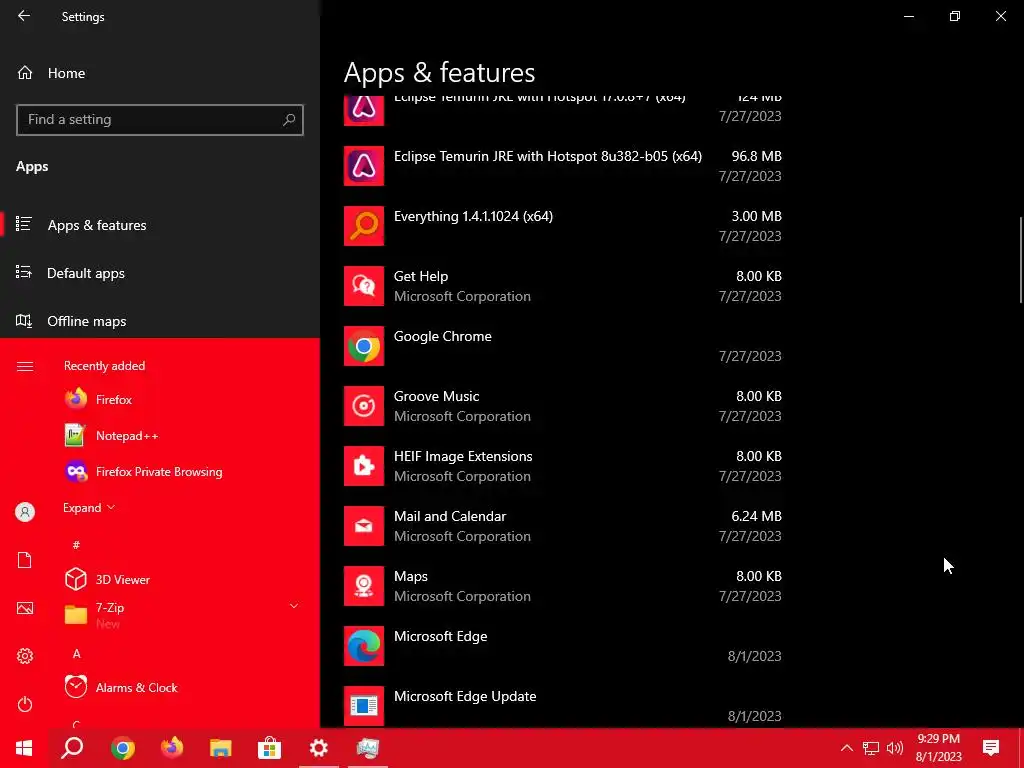Screen dimensions: 1024x768
Task: Click the apps list vertical scrollbar
Action: point(1021,260)
